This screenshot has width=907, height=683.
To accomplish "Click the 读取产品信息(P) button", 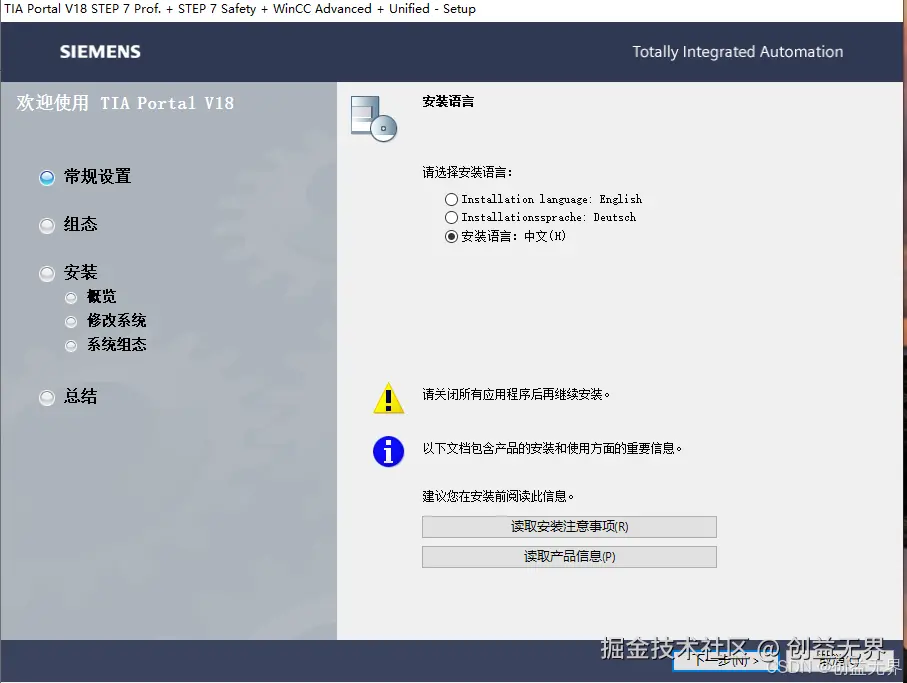I will 569,557.
